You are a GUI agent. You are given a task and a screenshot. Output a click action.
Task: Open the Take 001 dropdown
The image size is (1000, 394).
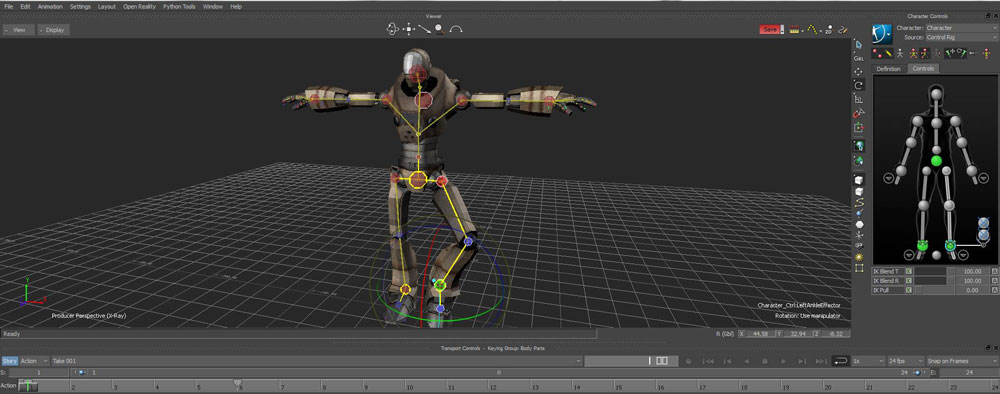pos(316,361)
